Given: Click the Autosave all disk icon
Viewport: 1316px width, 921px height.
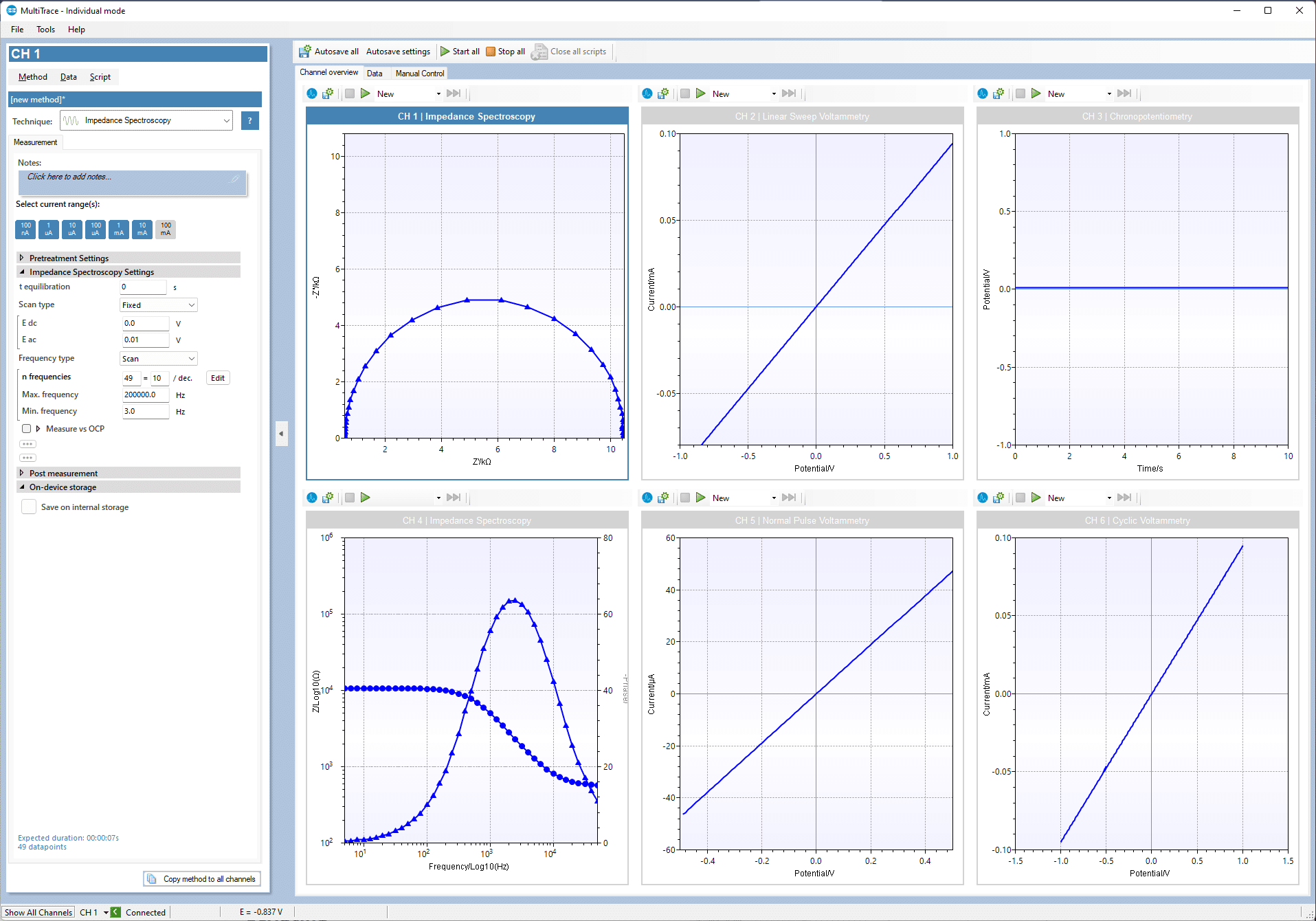Looking at the screenshot, I should pyautogui.click(x=304, y=52).
